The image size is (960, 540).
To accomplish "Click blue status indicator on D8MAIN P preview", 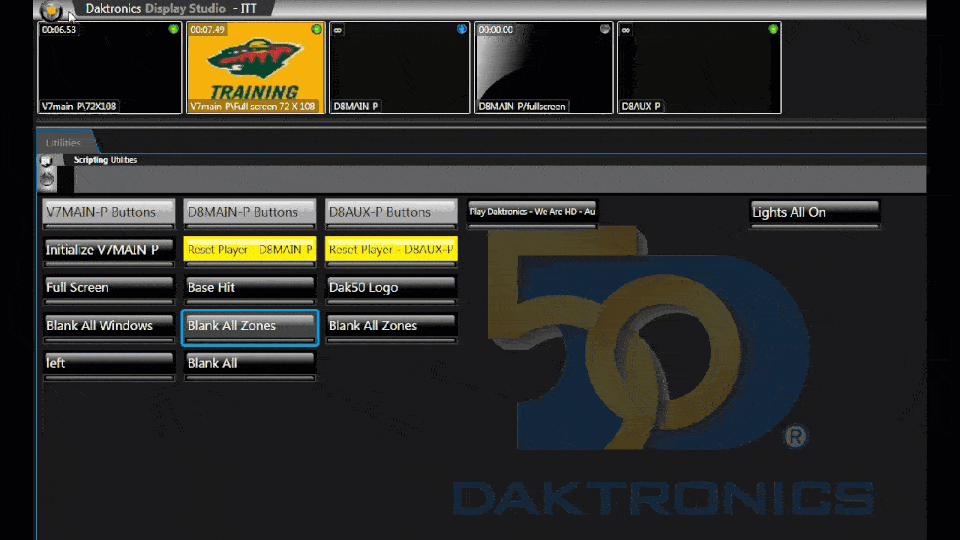I will [x=461, y=30].
